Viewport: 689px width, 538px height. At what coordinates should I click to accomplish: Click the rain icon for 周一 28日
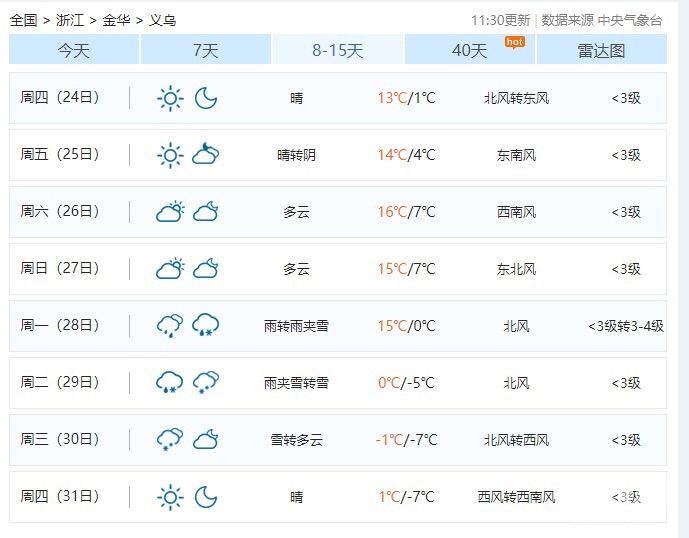171,326
